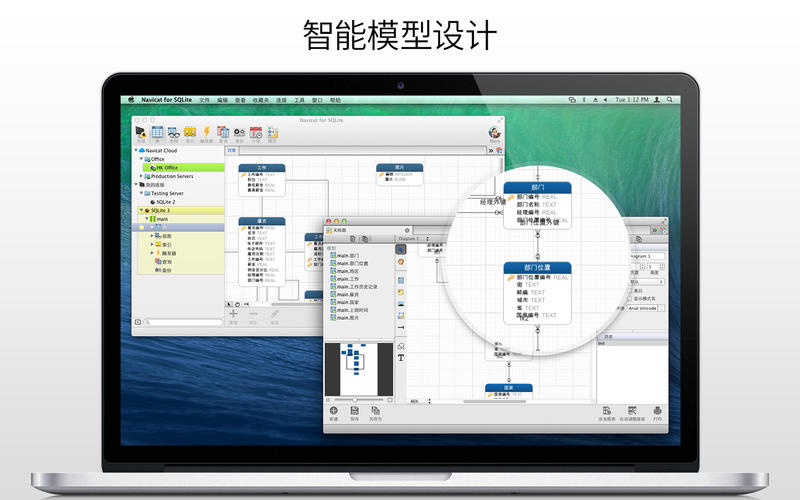Viewport: 800px width, 500px height.
Task: Click the 部门位置 table header in magnifier
Action: tap(537, 267)
